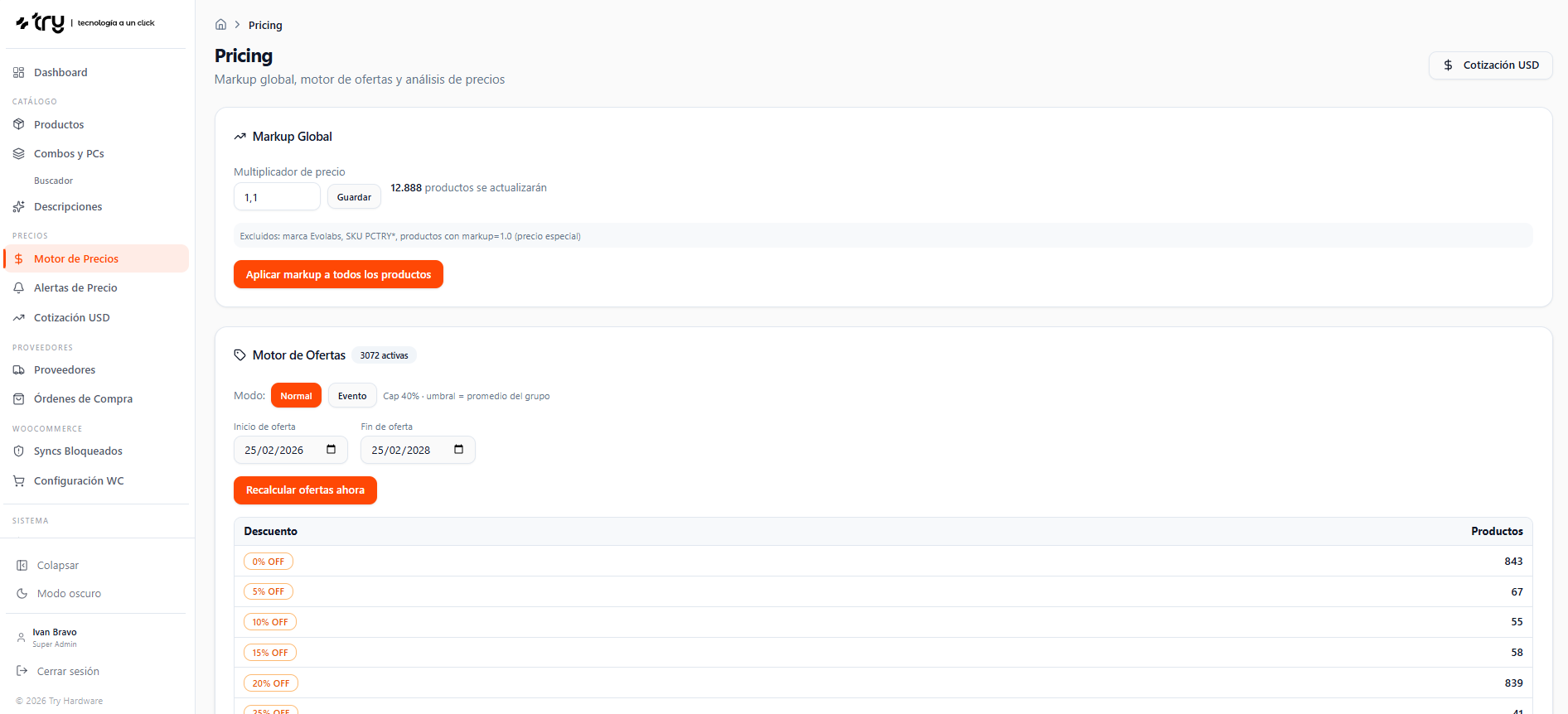Switch offer mode to Evento
1568x714 pixels.
[352, 396]
